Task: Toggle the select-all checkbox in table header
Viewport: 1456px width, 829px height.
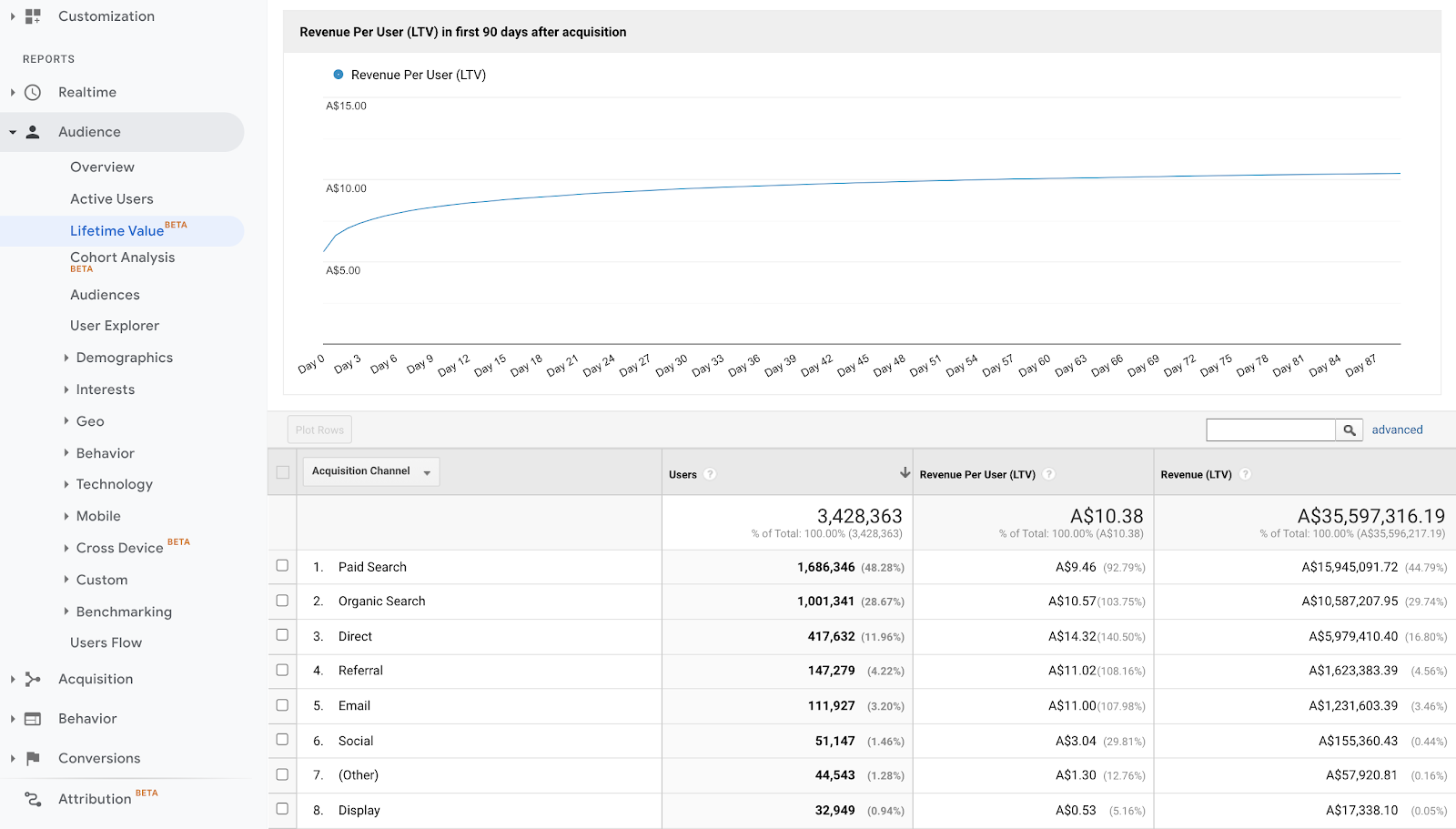Action: click(x=282, y=472)
